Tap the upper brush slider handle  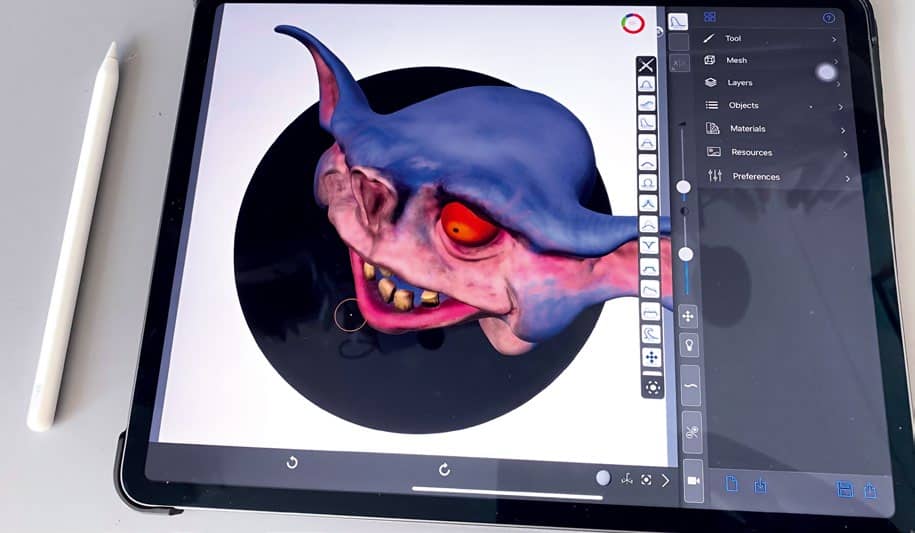[x=683, y=187]
